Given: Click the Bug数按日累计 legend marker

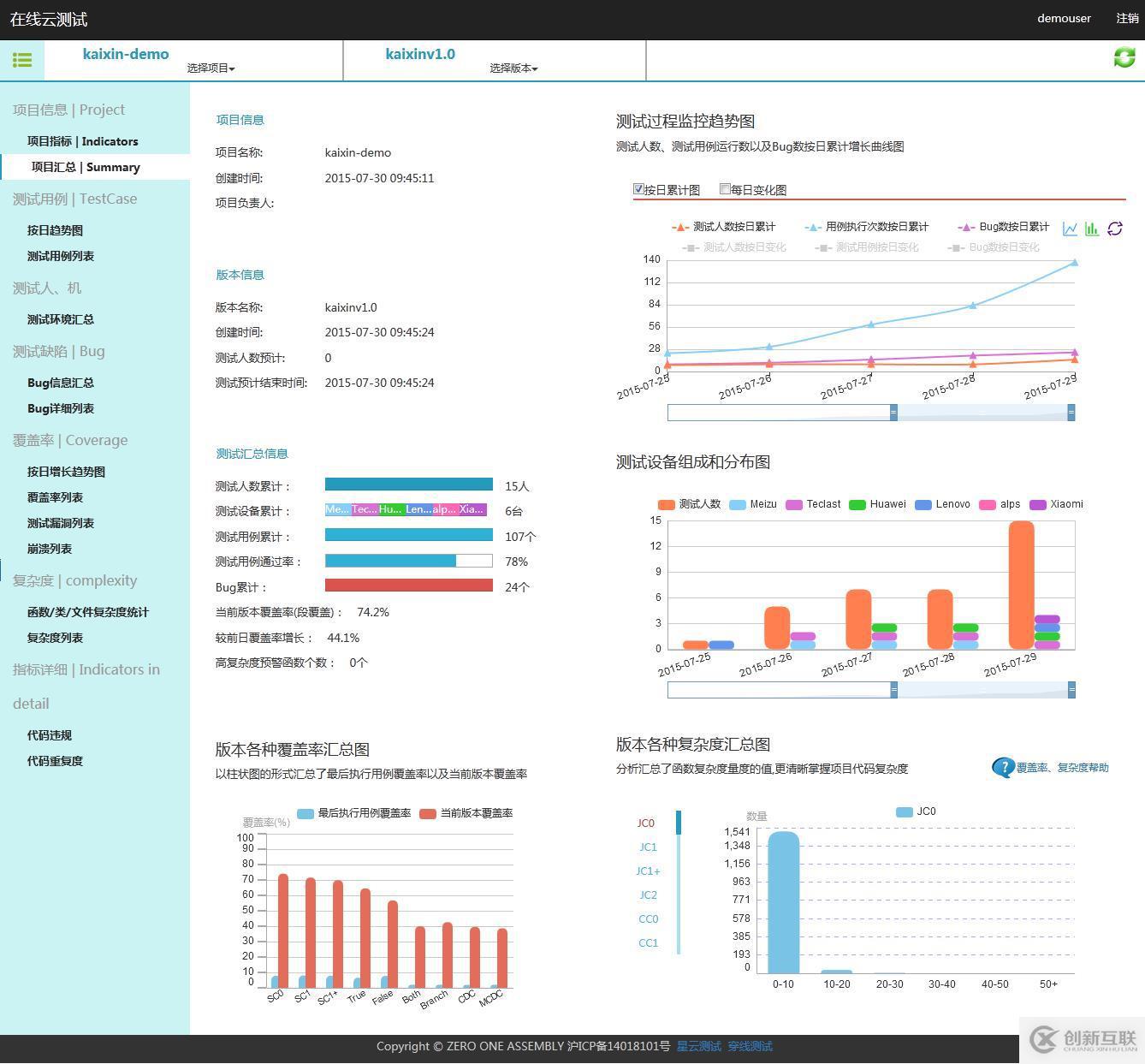Looking at the screenshot, I should pyautogui.click(x=968, y=227).
